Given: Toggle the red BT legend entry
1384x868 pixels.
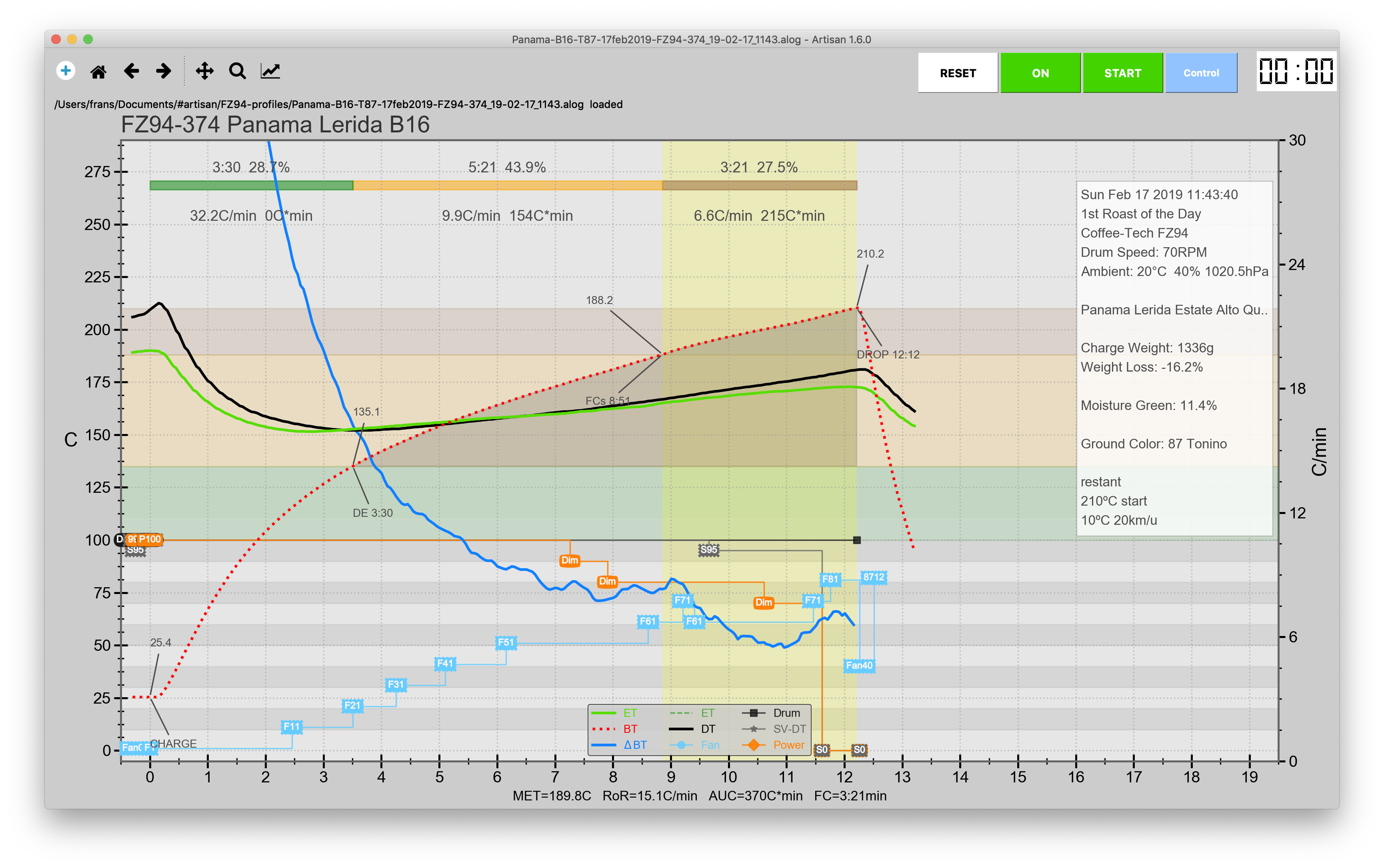Looking at the screenshot, I should [630, 729].
